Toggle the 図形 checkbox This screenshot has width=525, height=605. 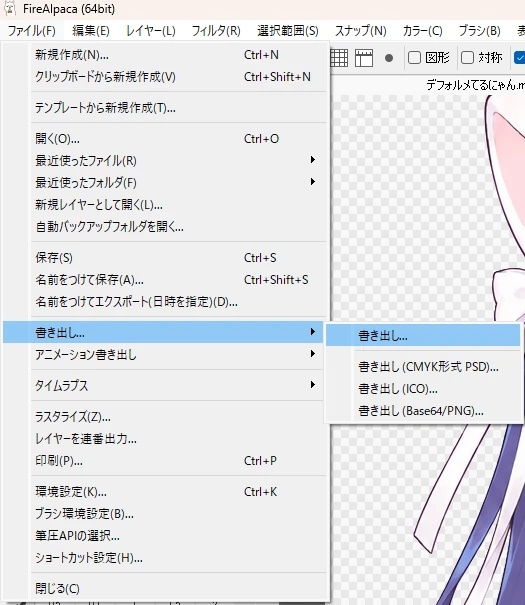pyautogui.click(x=414, y=58)
